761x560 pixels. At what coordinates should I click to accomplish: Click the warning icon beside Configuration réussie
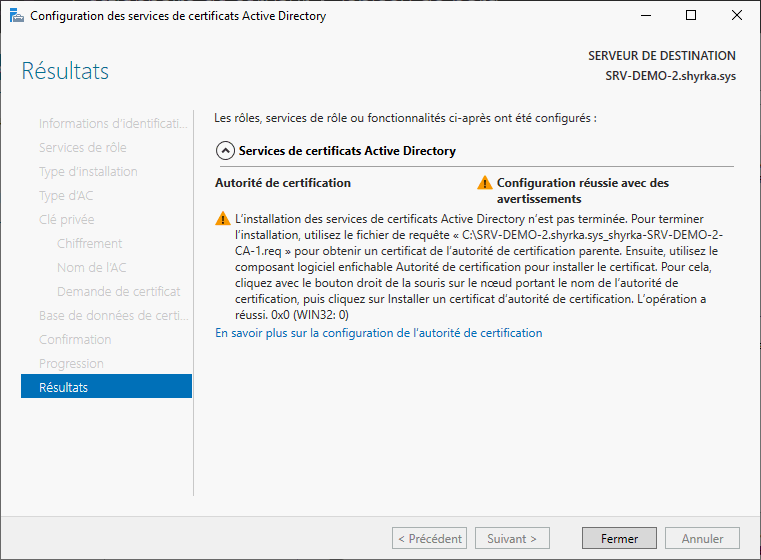[485, 183]
